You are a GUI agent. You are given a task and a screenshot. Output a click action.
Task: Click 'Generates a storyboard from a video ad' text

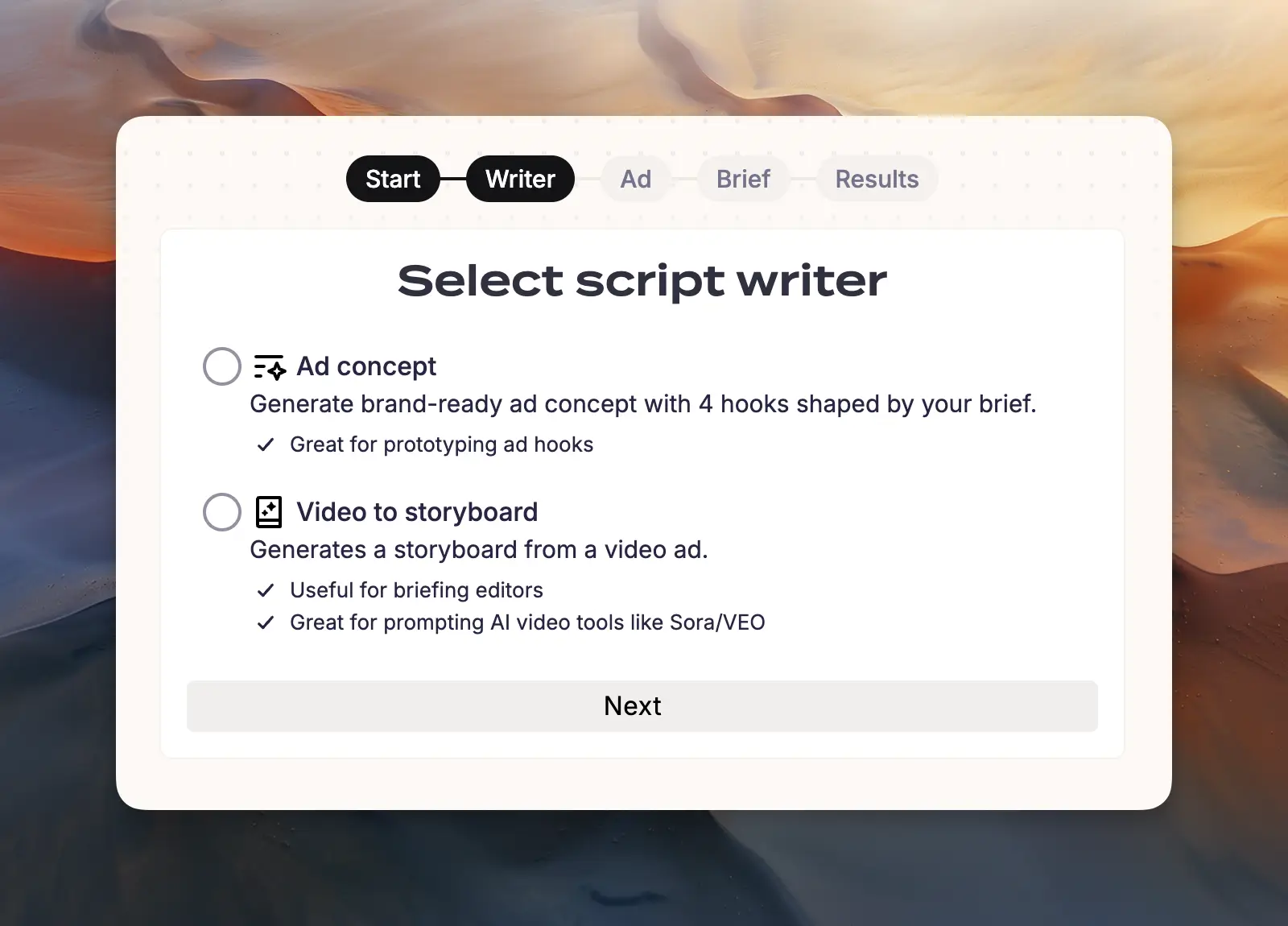pyautogui.click(x=479, y=550)
